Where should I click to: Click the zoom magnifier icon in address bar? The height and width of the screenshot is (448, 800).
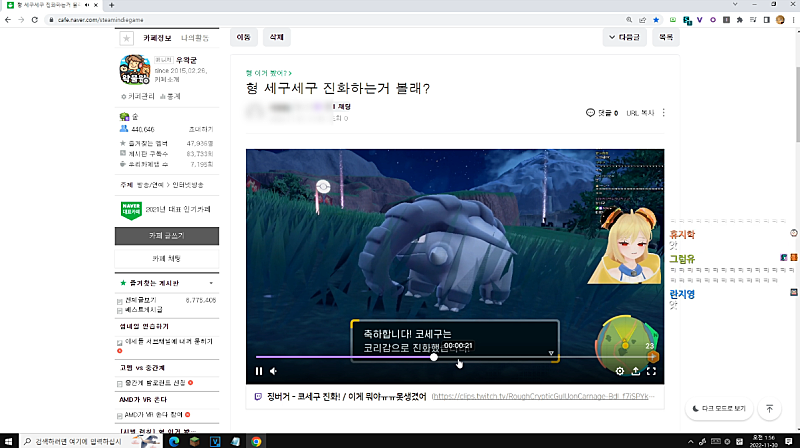point(629,20)
